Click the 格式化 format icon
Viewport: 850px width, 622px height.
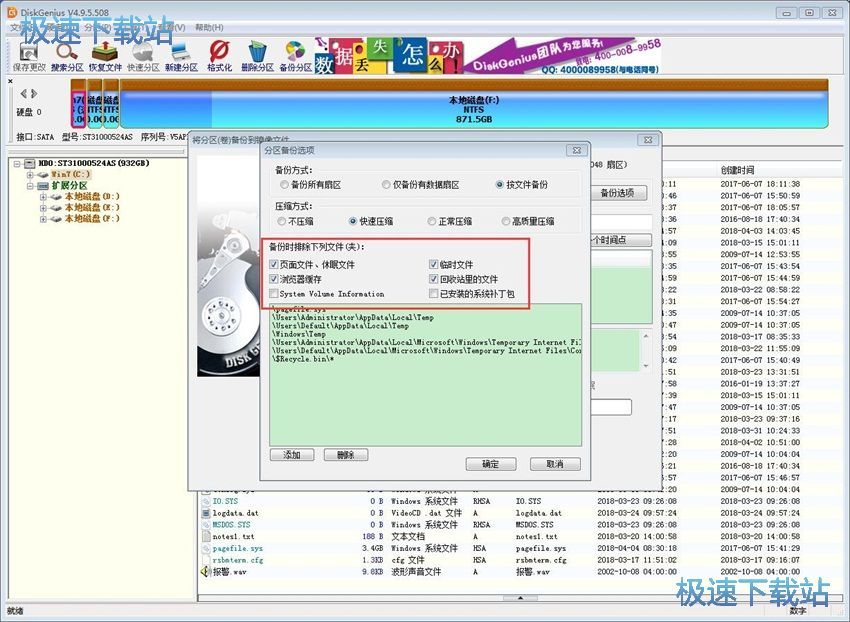click(x=219, y=57)
